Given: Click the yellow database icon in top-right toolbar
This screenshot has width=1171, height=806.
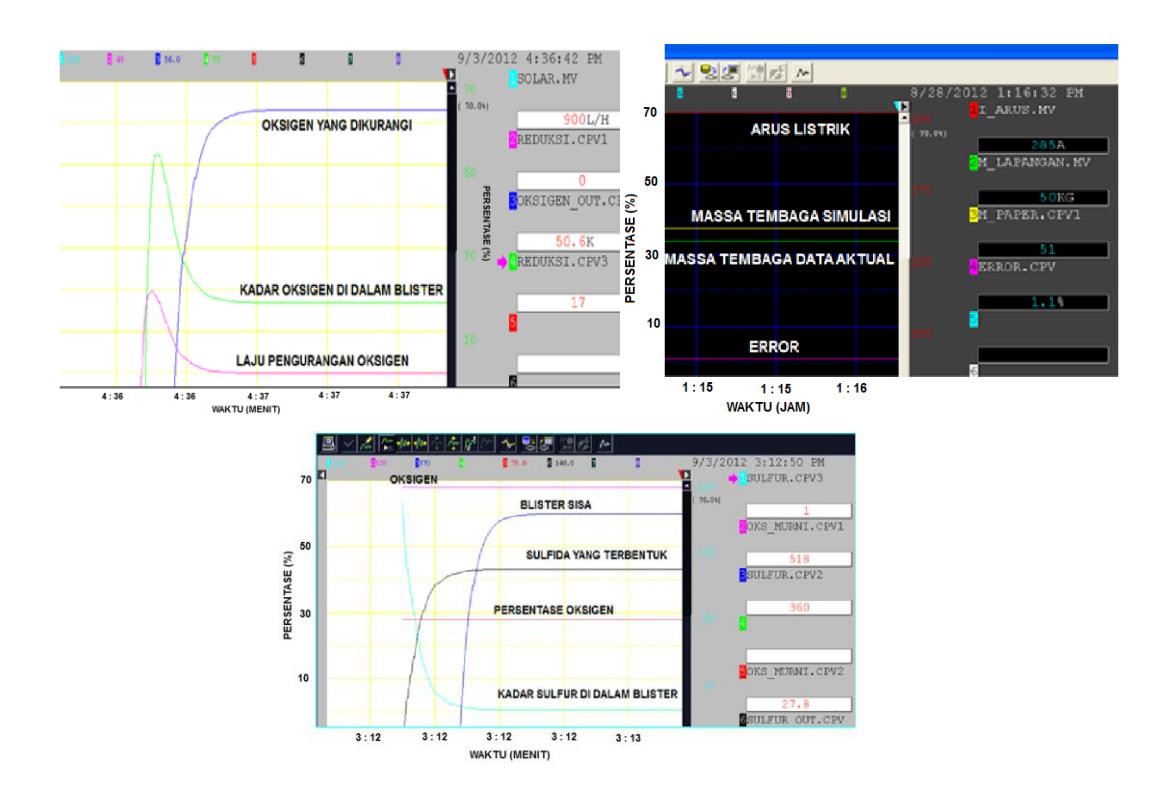Looking at the screenshot, I should tap(708, 72).
